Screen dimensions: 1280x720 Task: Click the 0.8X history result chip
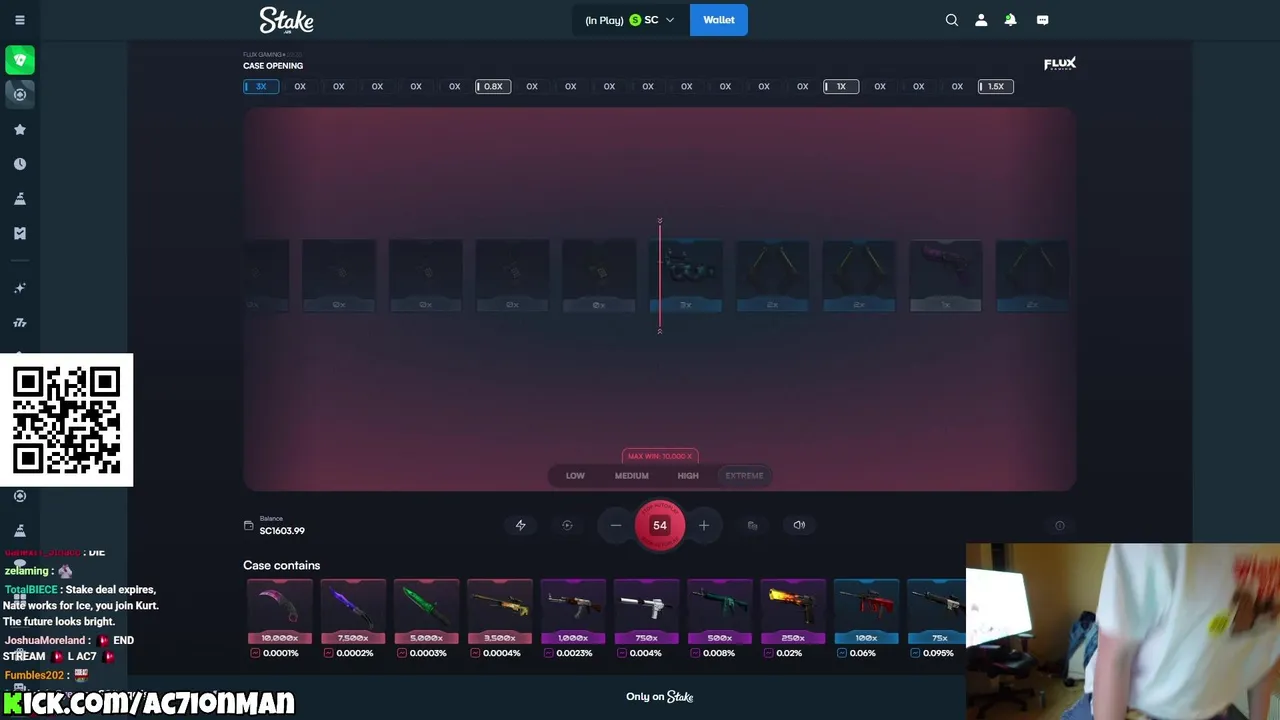point(493,87)
